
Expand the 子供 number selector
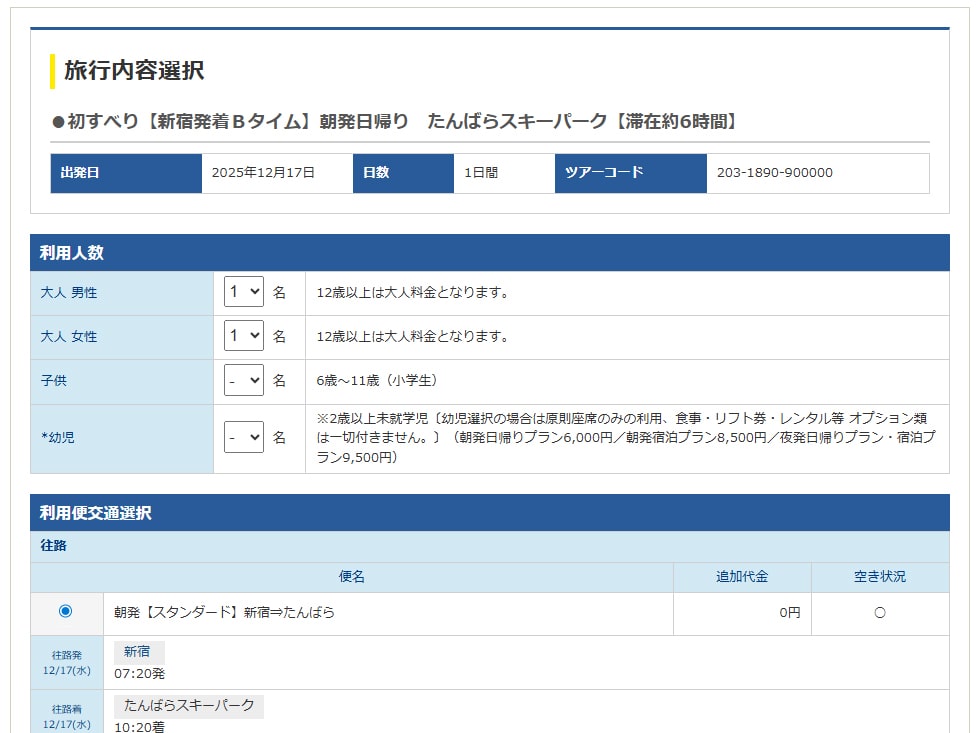pos(243,381)
